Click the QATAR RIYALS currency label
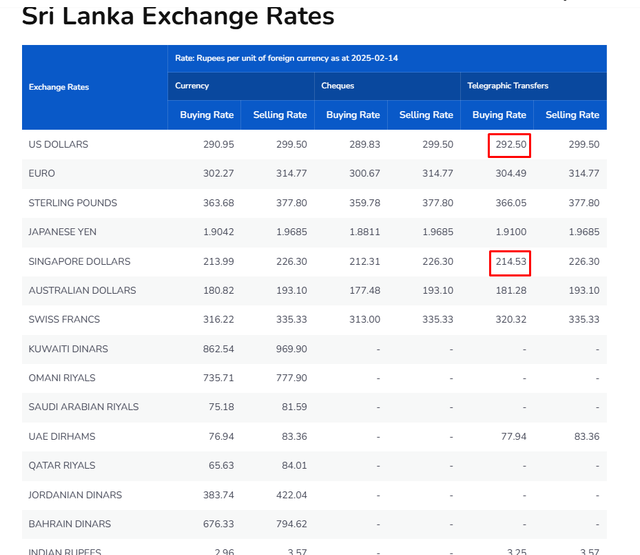 point(62,466)
